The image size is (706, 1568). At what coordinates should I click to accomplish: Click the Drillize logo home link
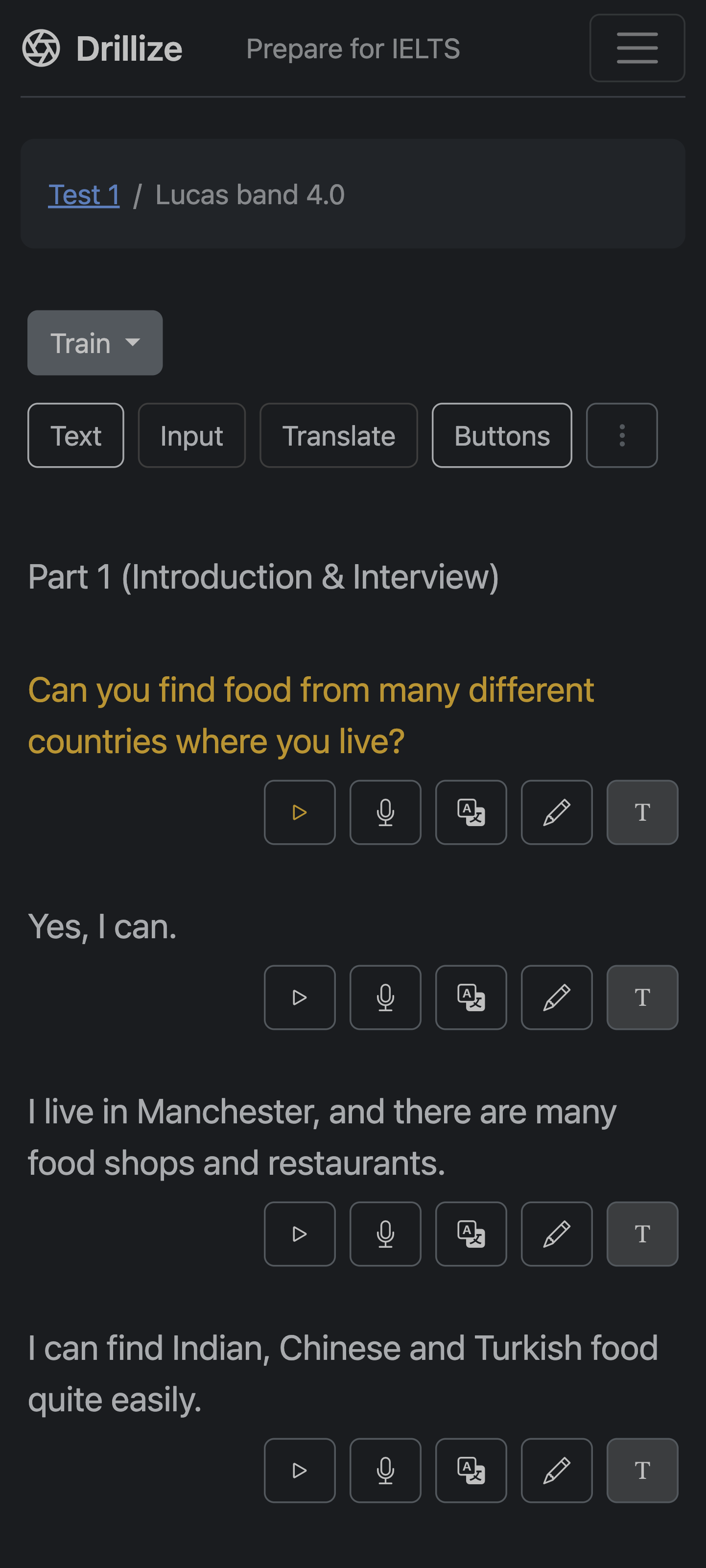(x=102, y=48)
